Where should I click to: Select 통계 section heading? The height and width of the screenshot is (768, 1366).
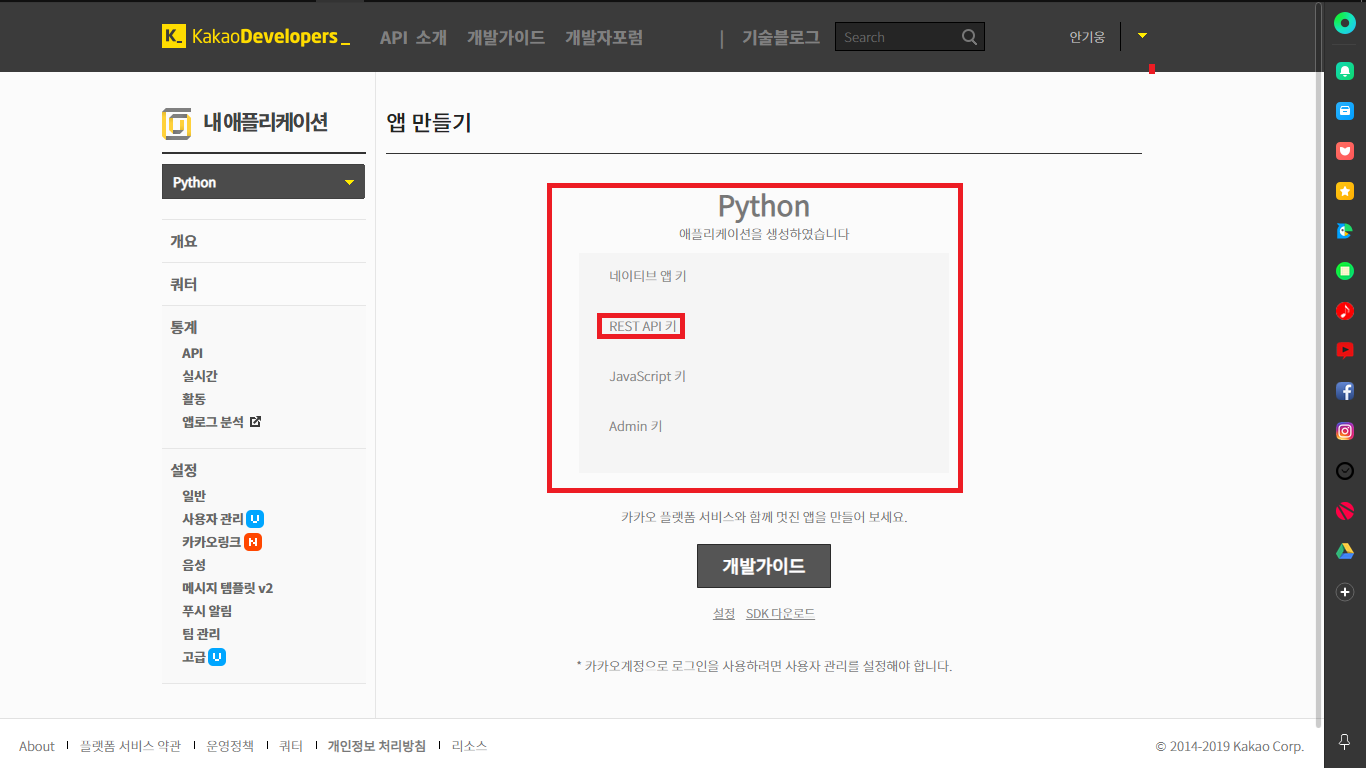click(x=184, y=327)
